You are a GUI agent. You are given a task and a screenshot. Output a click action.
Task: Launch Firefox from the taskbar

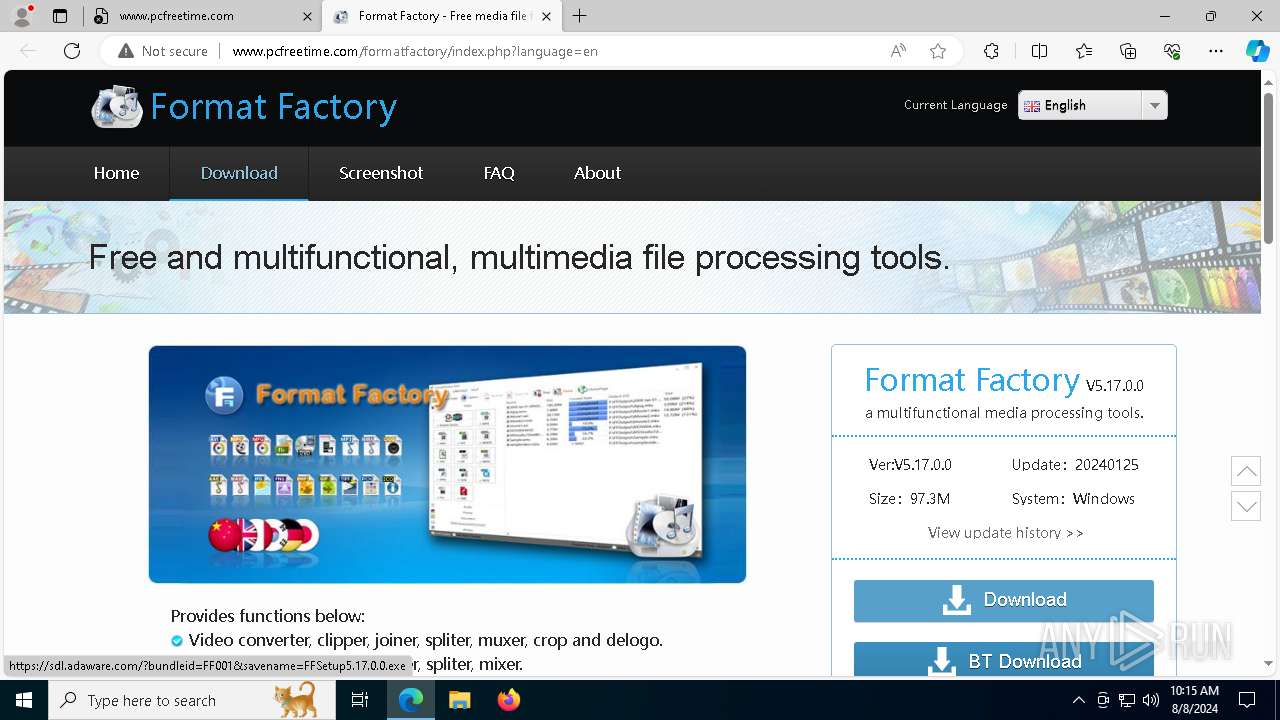pyautogui.click(x=508, y=700)
